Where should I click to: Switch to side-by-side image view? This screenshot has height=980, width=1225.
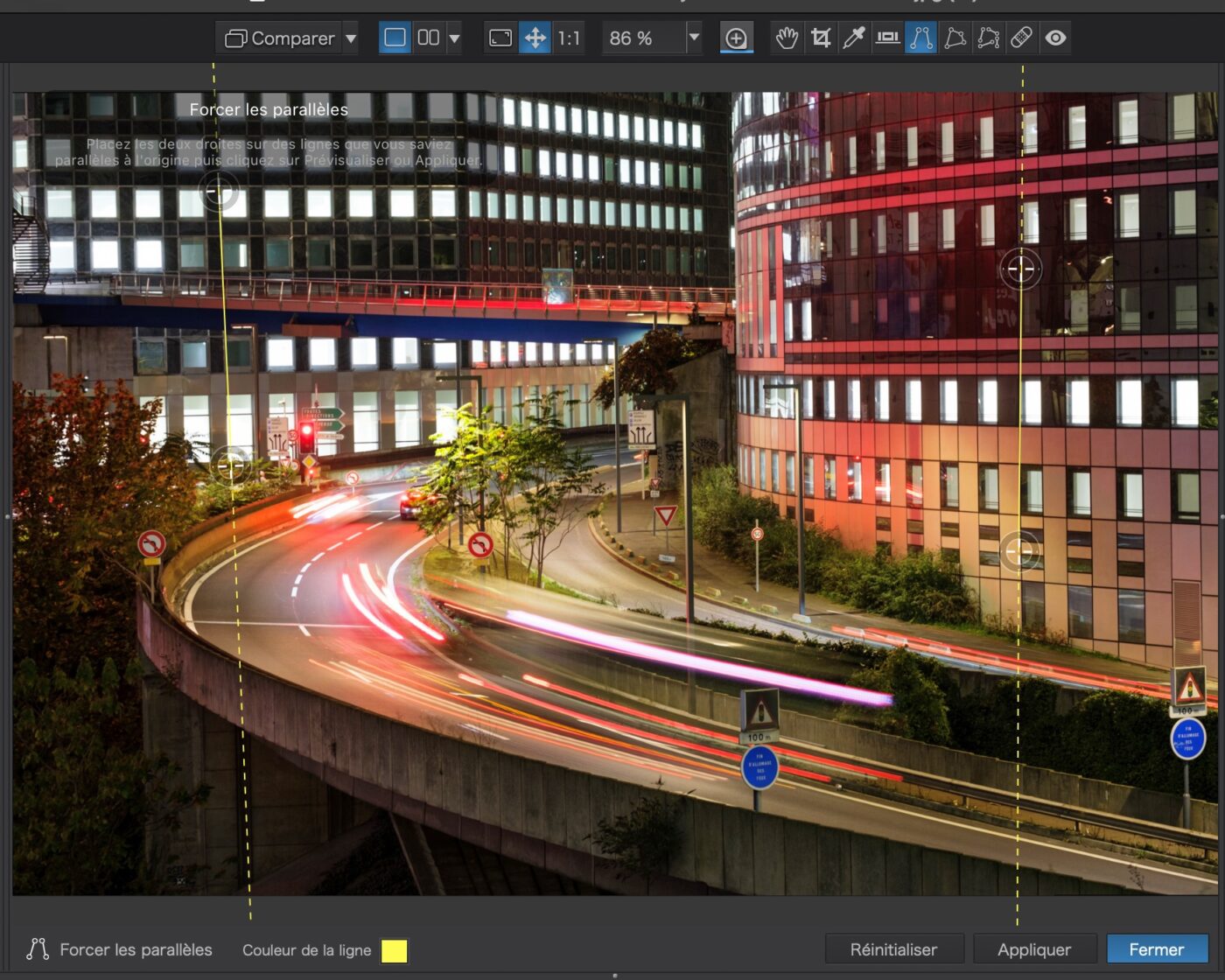428,38
